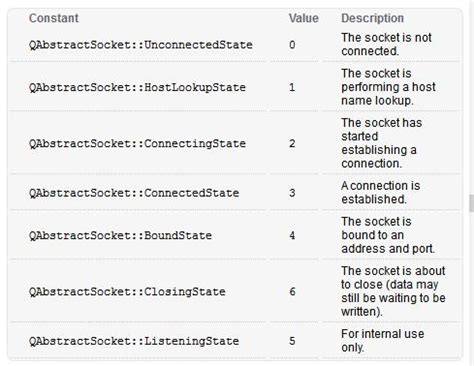The height and width of the screenshot is (366, 474).
Task: Click QAbstractSocket::ConnectingState constant text
Action: (x=137, y=144)
